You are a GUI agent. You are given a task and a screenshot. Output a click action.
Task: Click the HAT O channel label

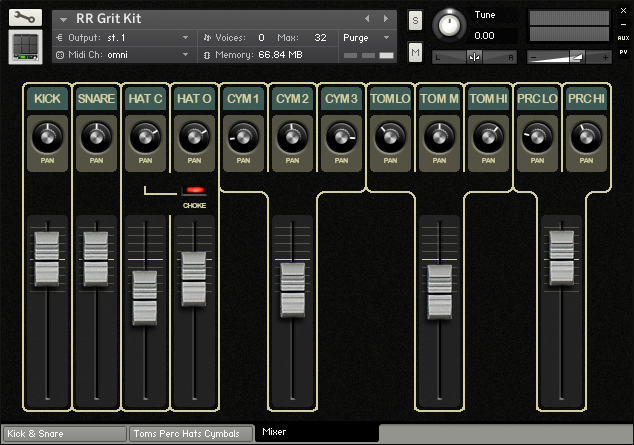(194, 99)
